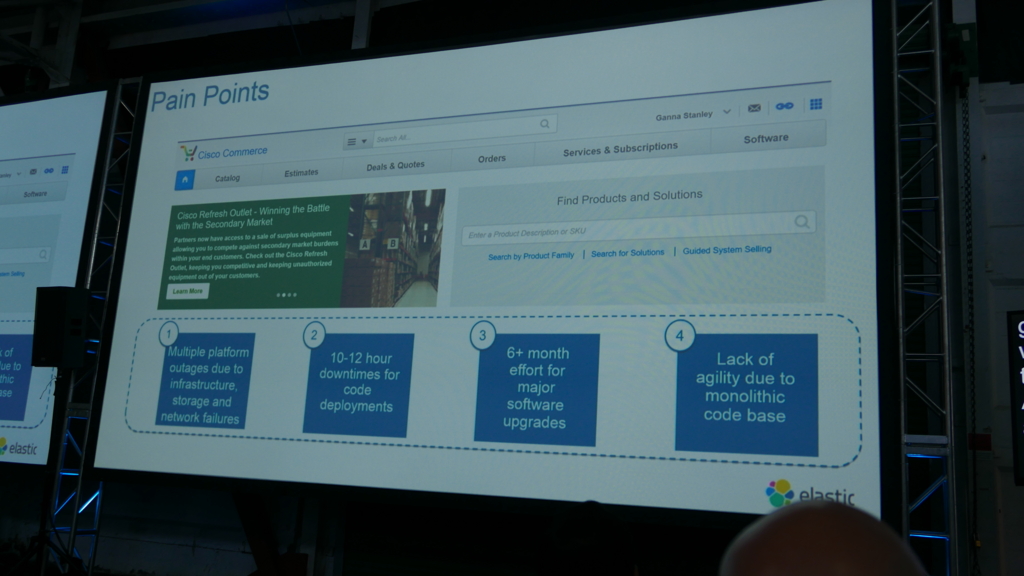Click the banner carousel dots

[x=286, y=295]
